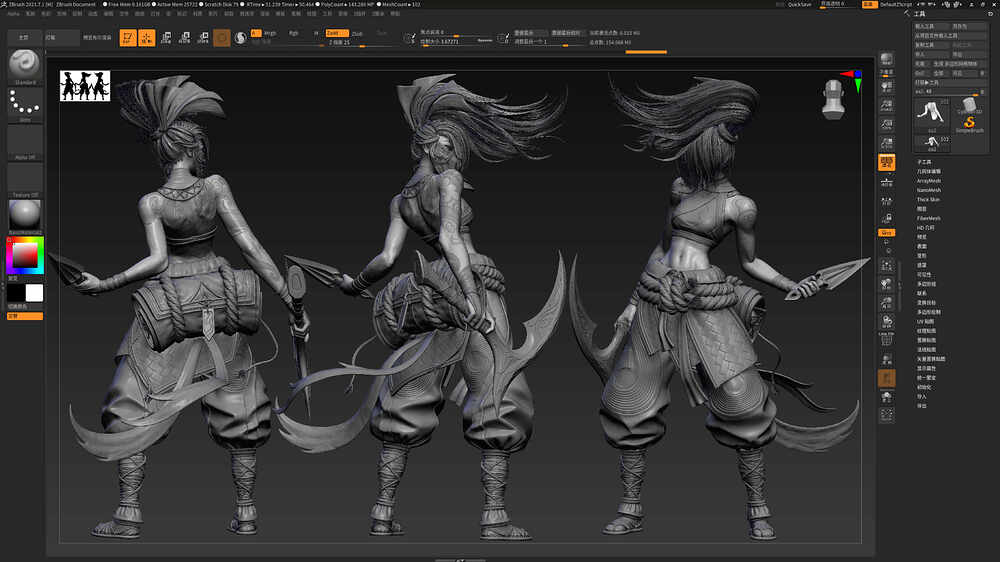Click the silhouette thumbnail in canvas corner
The height and width of the screenshot is (562, 1000).
85,86
